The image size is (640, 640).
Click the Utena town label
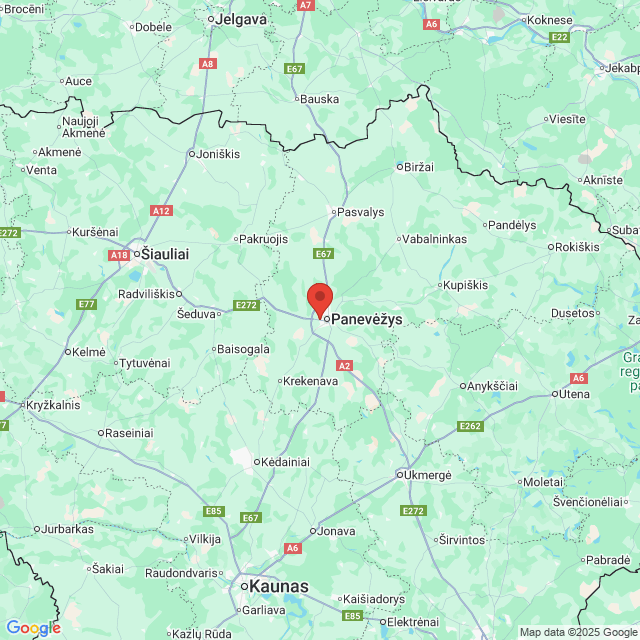[574, 394]
